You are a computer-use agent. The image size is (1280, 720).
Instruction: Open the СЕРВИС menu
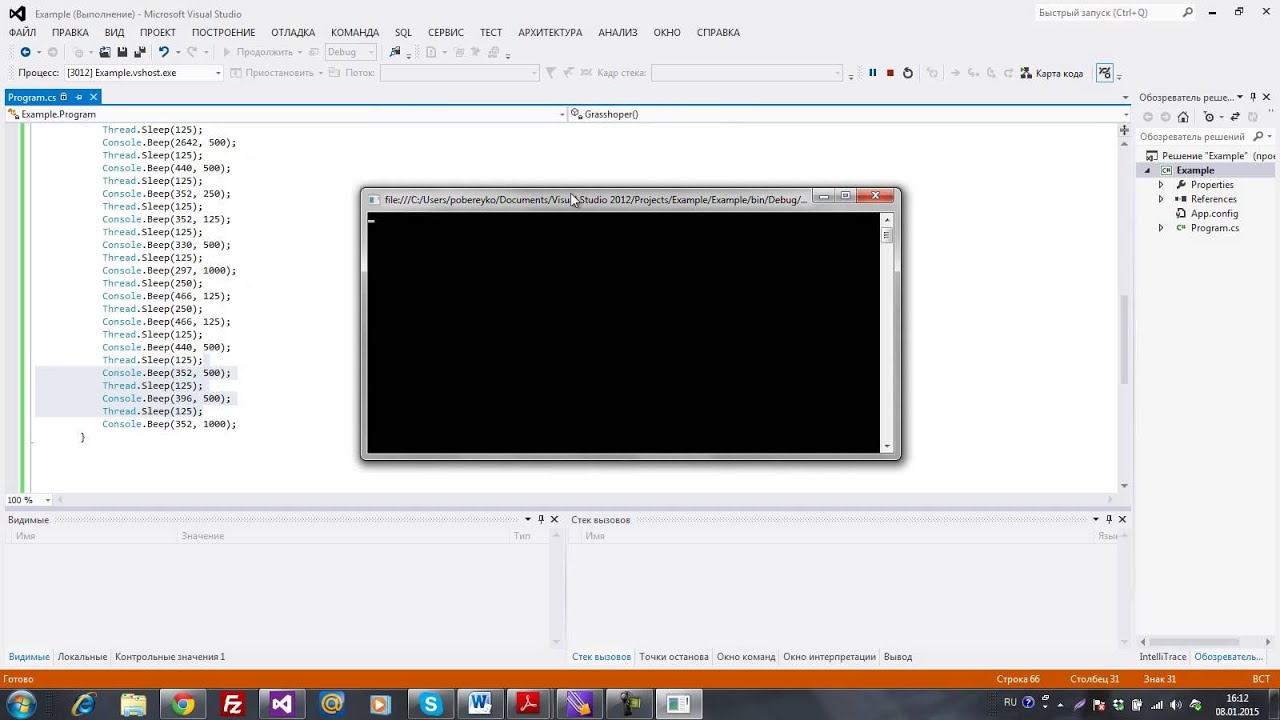point(446,33)
